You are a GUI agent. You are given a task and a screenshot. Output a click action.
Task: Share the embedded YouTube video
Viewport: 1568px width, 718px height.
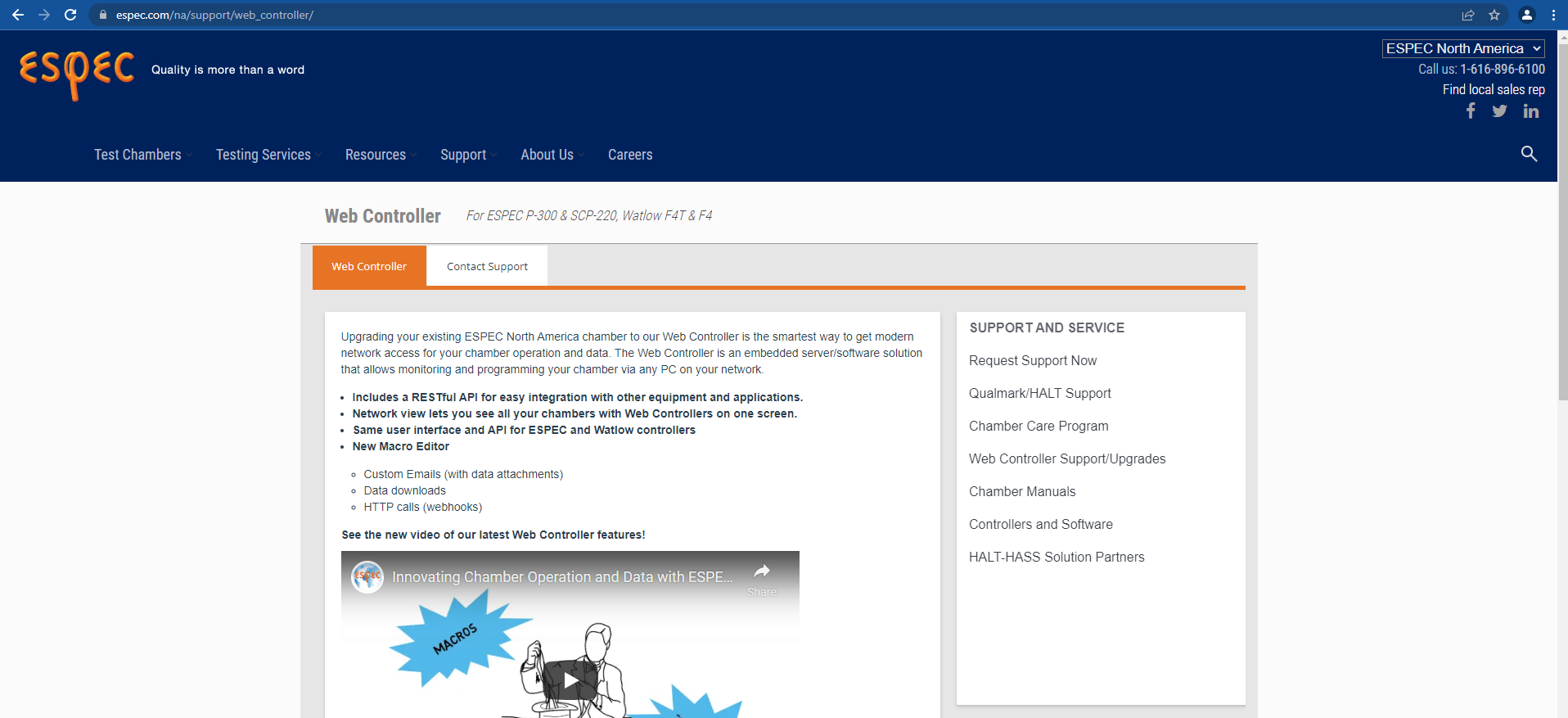click(762, 579)
